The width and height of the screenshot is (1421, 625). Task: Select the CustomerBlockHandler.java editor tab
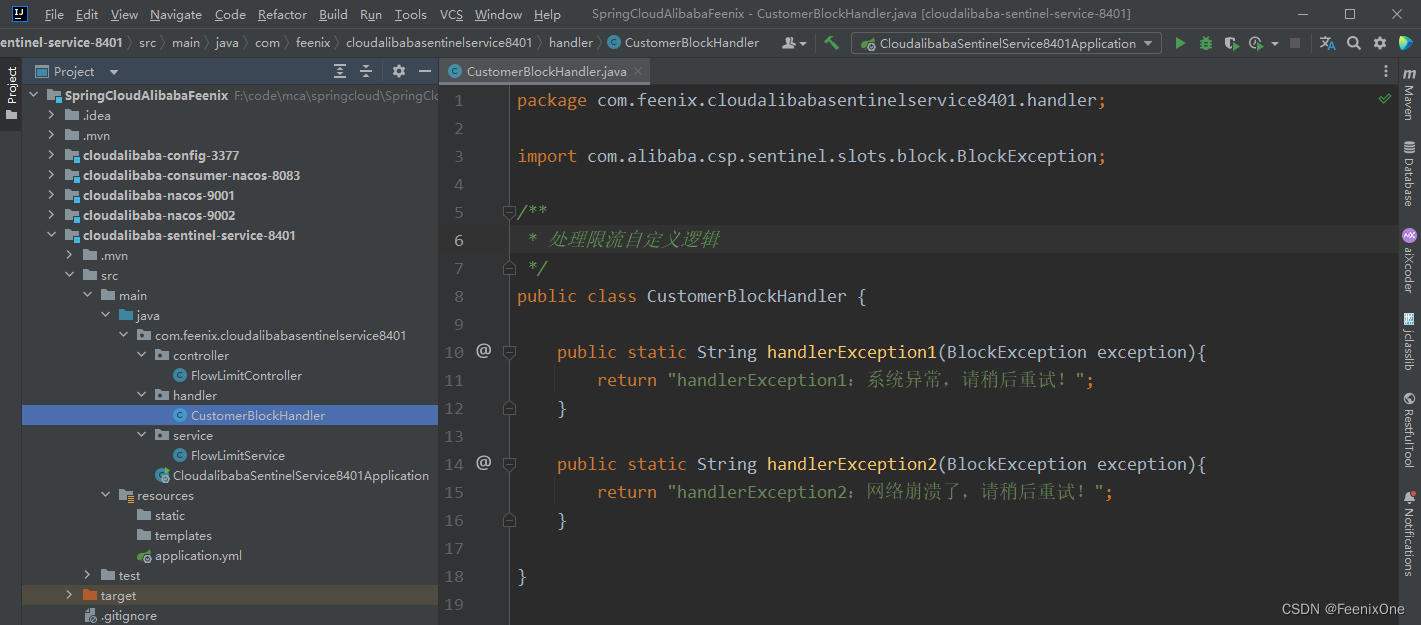coord(546,71)
